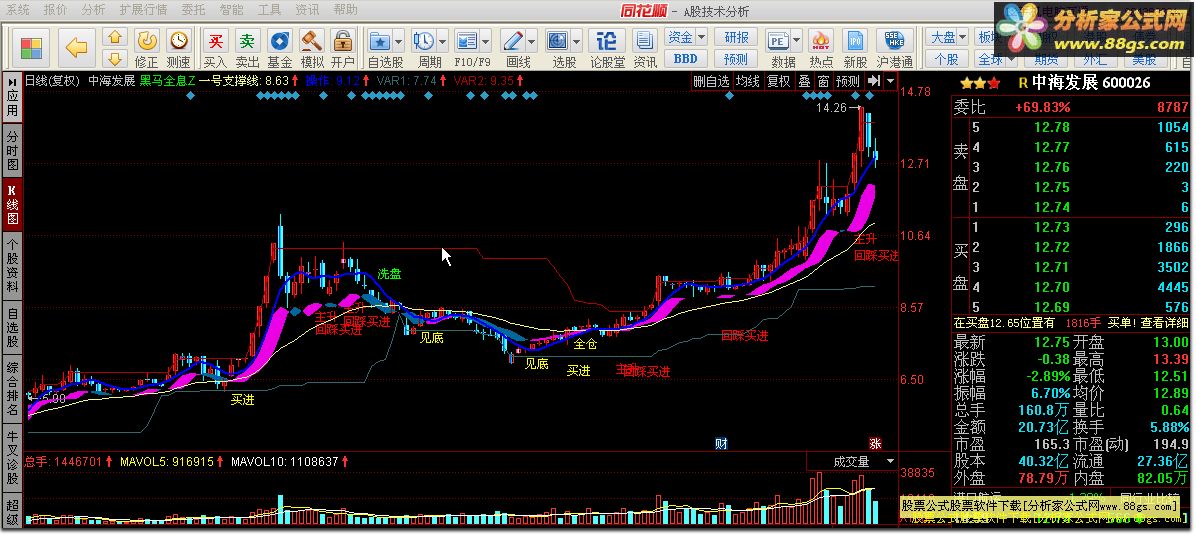1196x535 pixels.
Task: Open the 新股 IPO icon
Action: click(x=856, y=48)
